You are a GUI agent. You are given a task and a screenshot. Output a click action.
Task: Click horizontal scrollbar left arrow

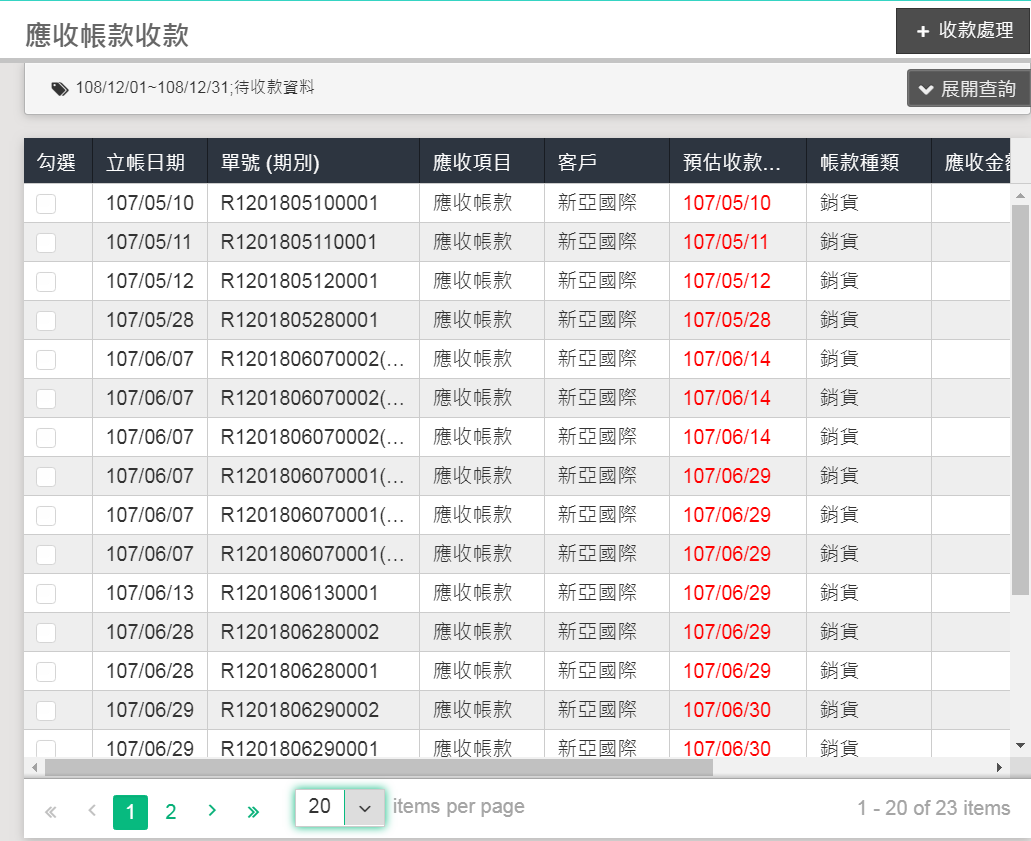[x=35, y=767]
